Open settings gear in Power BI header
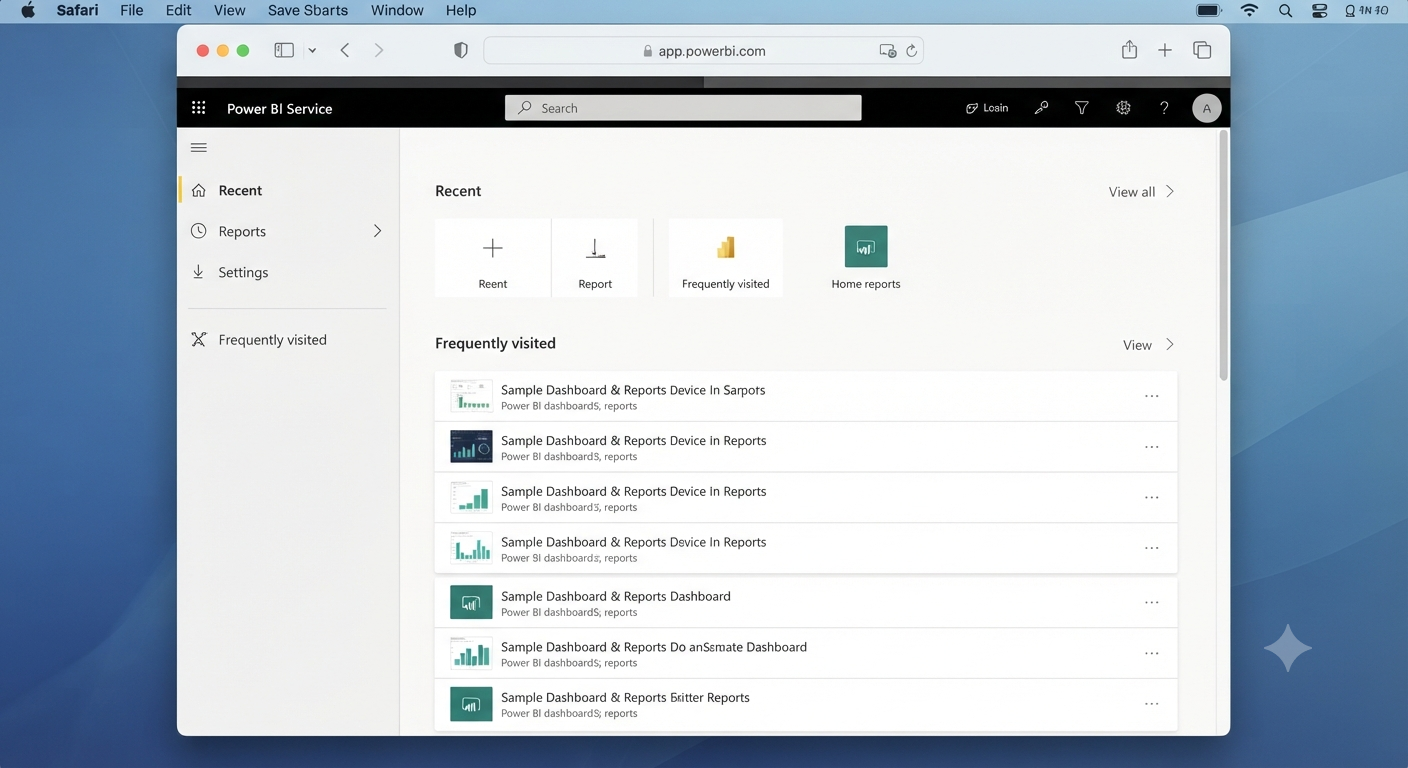The height and width of the screenshot is (768, 1408). pos(1123,108)
